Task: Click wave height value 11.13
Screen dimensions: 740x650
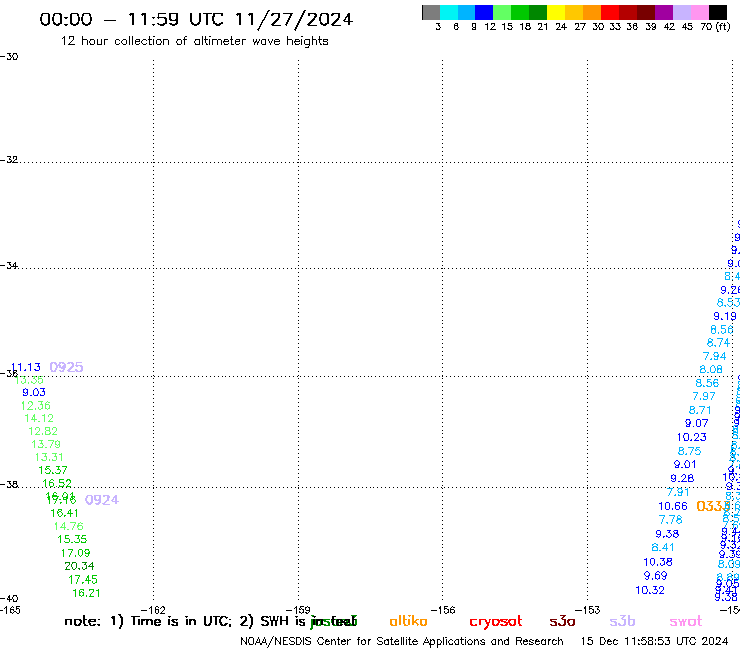Action: click(x=26, y=367)
